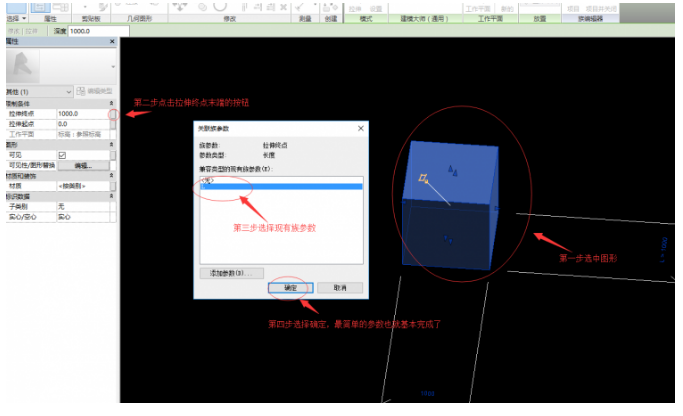Collapse the 限制条件 section
The image size is (683, 416).
[112, 104]
